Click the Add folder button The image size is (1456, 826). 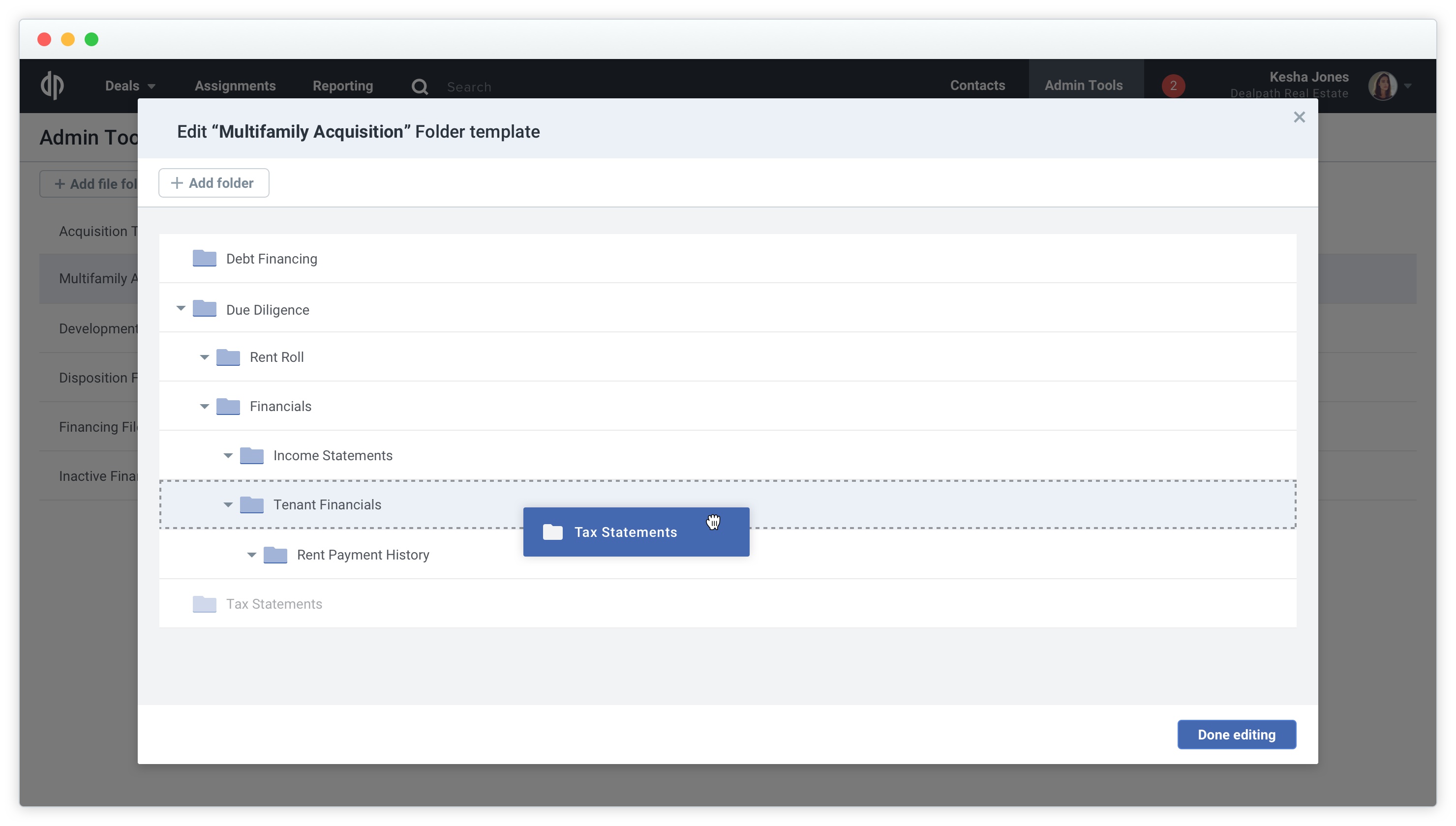coord(213,183)
